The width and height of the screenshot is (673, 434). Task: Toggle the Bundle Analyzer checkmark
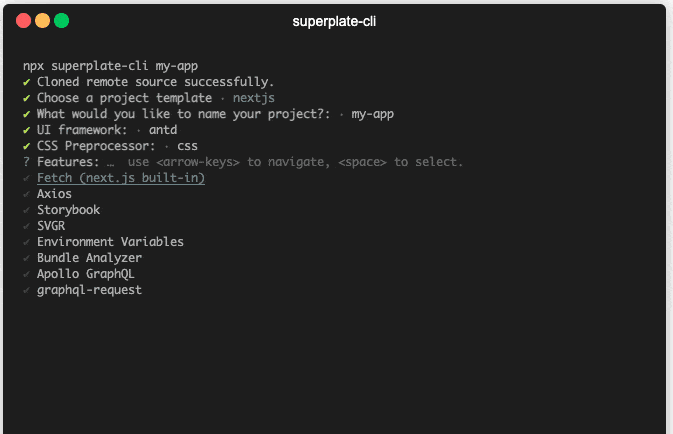click(x=27, y=258)
